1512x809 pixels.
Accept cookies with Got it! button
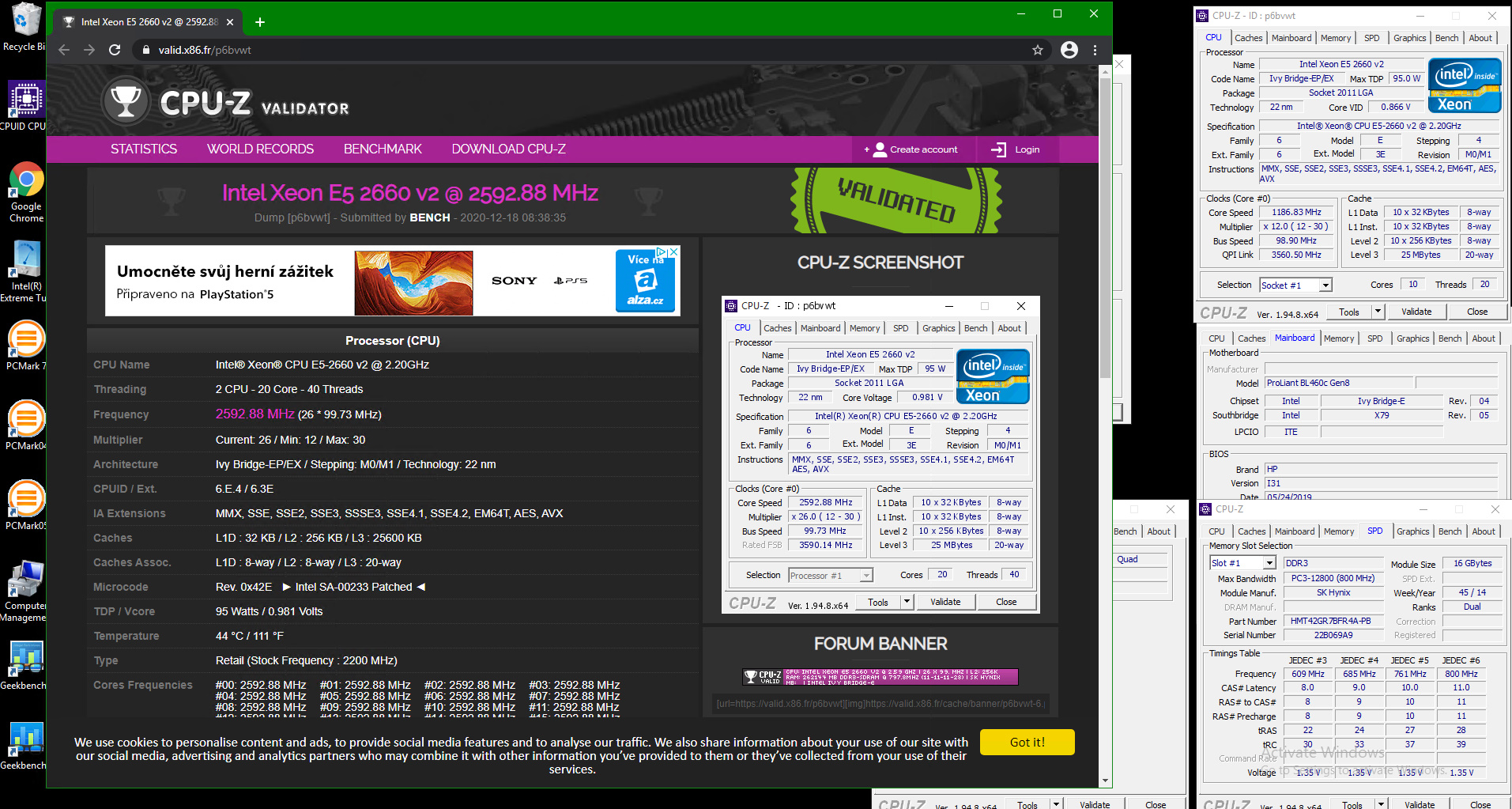coord(1027,742)
